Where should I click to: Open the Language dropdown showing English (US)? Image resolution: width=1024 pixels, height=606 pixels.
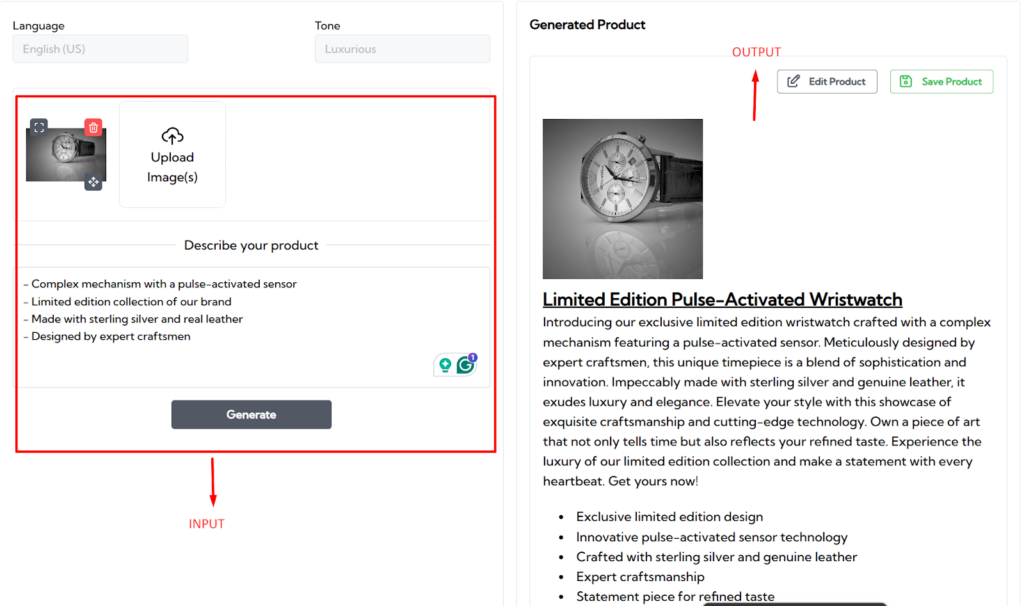click(x=100, y=48)
